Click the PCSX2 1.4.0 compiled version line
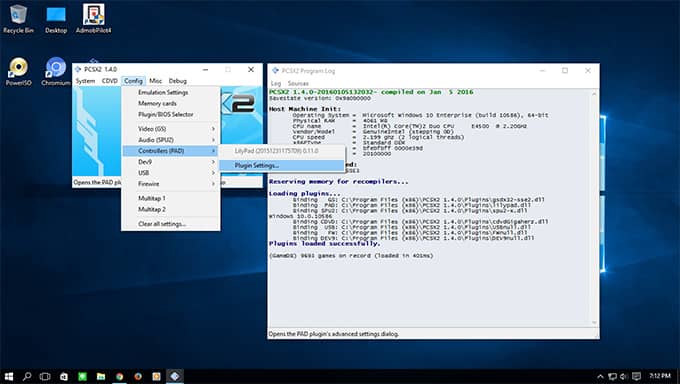 click(x=371, y=92)
